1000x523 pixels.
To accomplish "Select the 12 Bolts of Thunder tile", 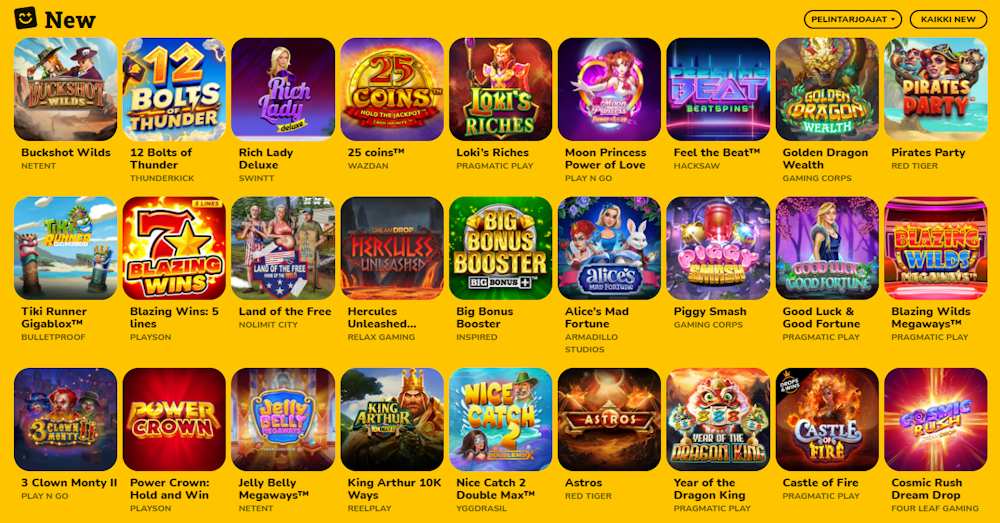I will 174,89.
